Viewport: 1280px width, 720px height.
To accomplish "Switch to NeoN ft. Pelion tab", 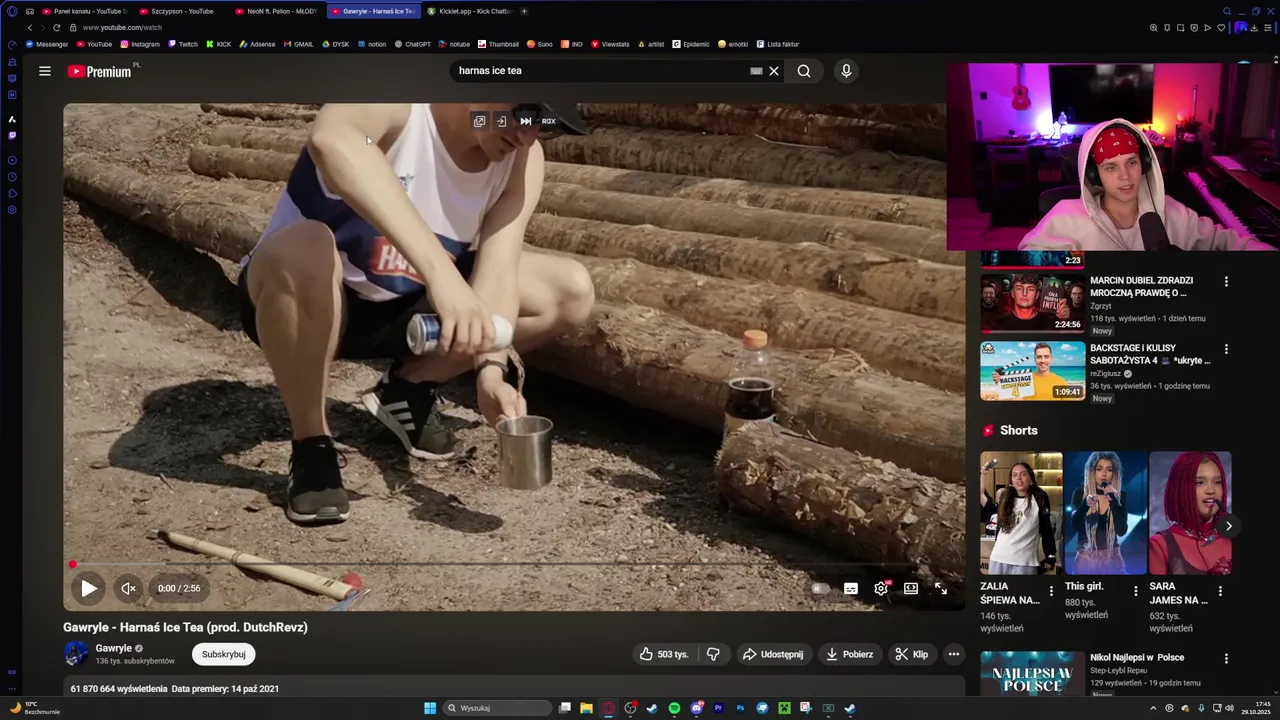I will [x=277, y=11].
